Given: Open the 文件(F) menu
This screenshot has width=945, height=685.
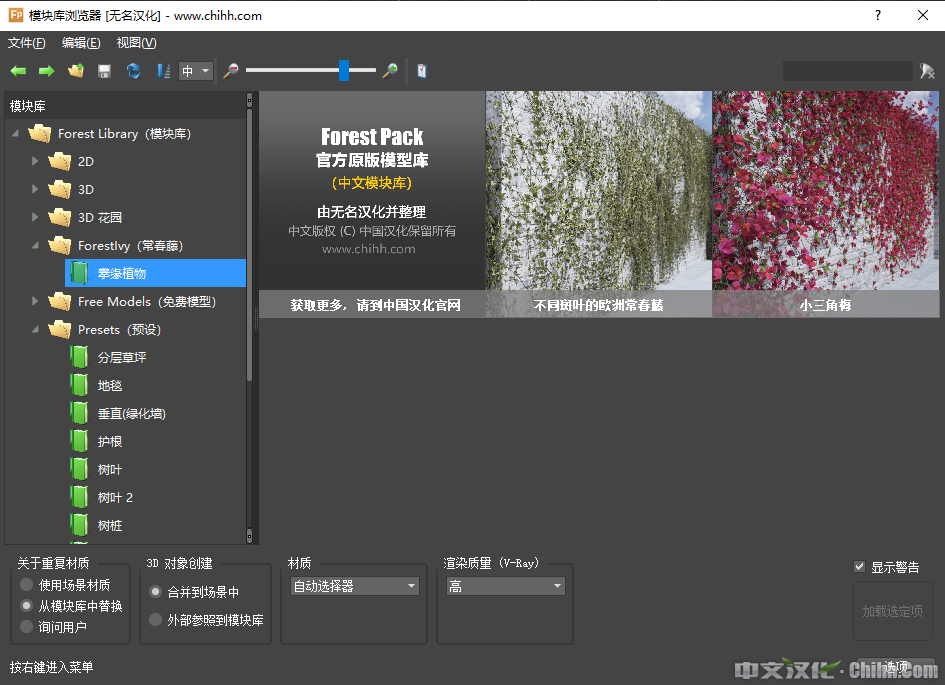Looking at the screenshot, I should (x=27, y=43).
